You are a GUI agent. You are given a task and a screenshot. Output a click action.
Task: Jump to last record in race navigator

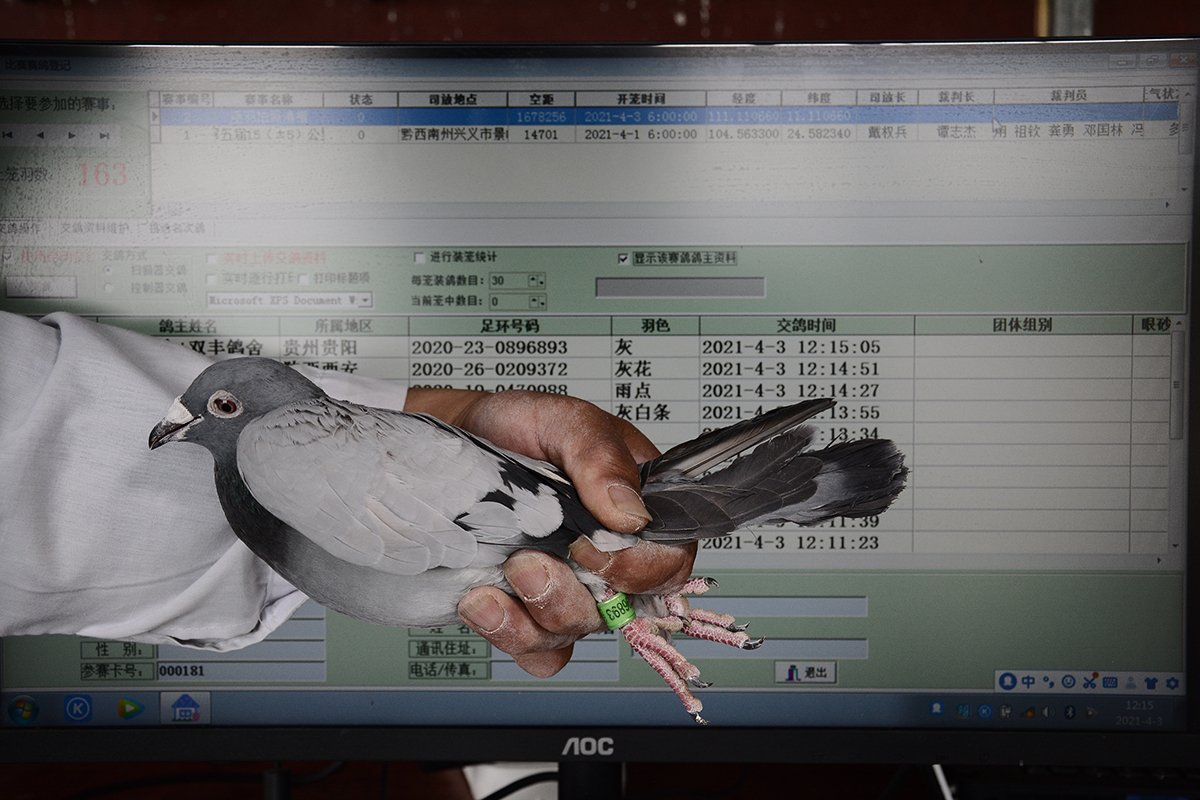pyautogui.click(x=104, y=134)
